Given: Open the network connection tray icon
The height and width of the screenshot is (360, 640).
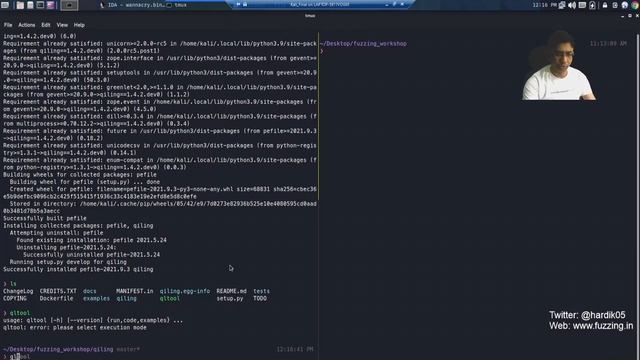Looking at the screenshot, I should [x=562, y=5].
